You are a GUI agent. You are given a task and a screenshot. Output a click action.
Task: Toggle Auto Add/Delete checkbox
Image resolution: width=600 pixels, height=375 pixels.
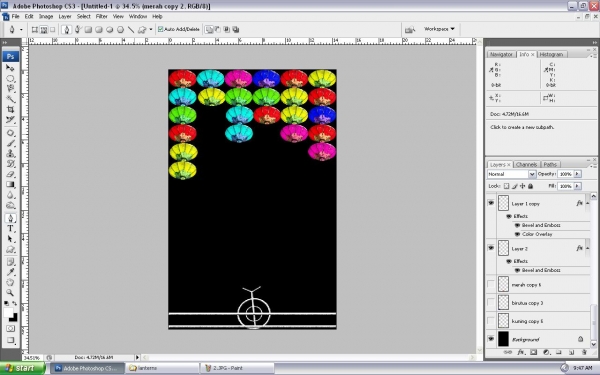(161, 29)
